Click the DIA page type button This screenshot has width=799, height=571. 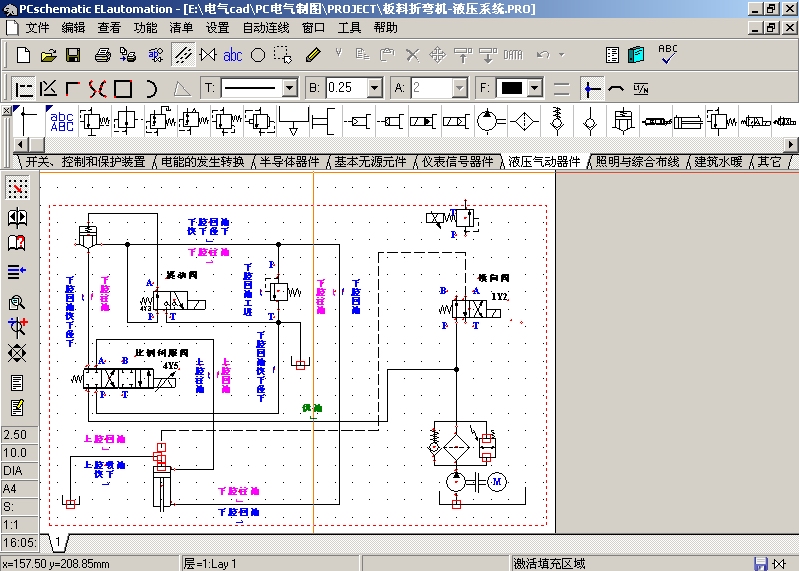[20, 471]
